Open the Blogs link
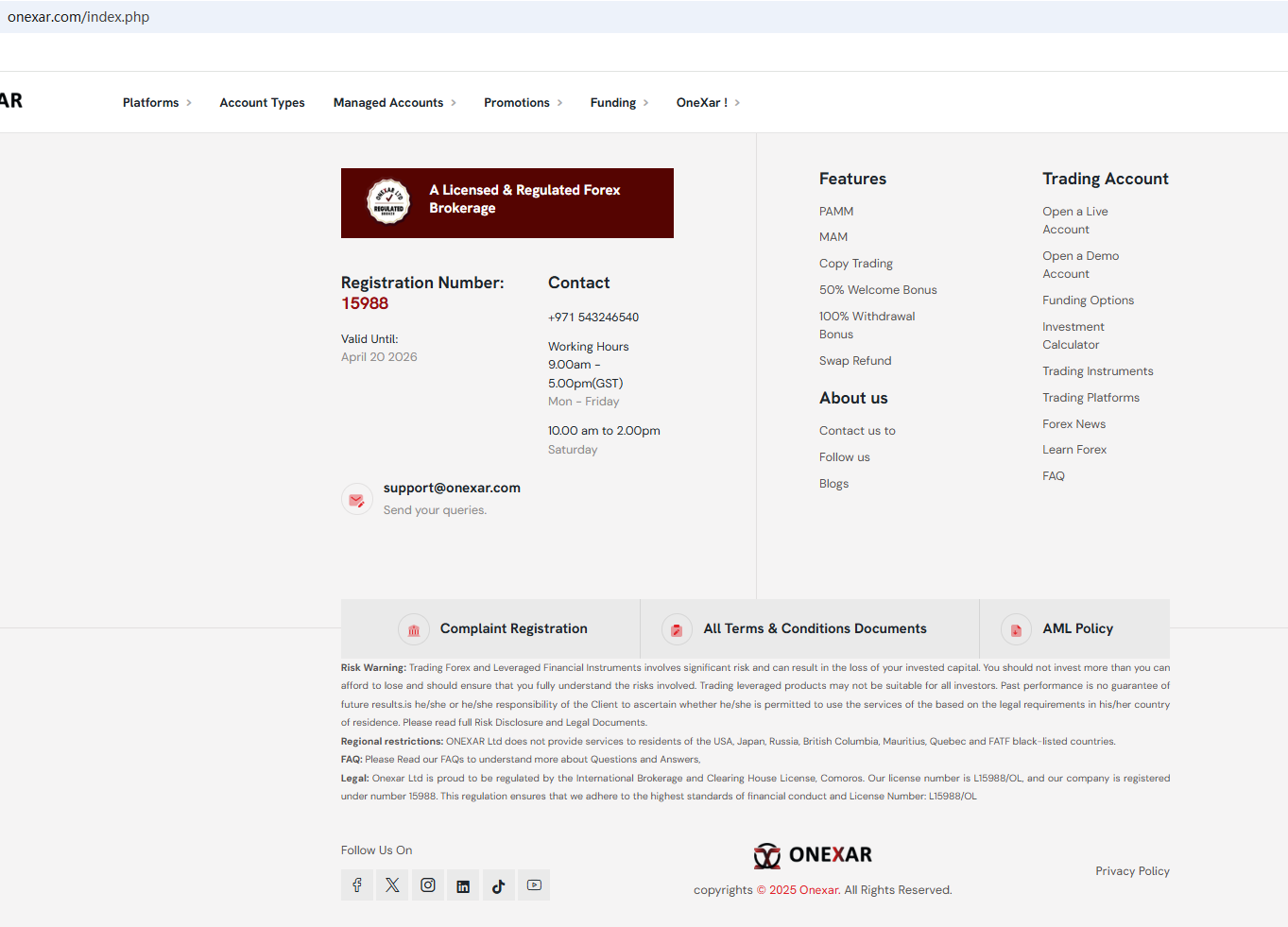Viewport: 1288px width, 927px height. point(833,484)
